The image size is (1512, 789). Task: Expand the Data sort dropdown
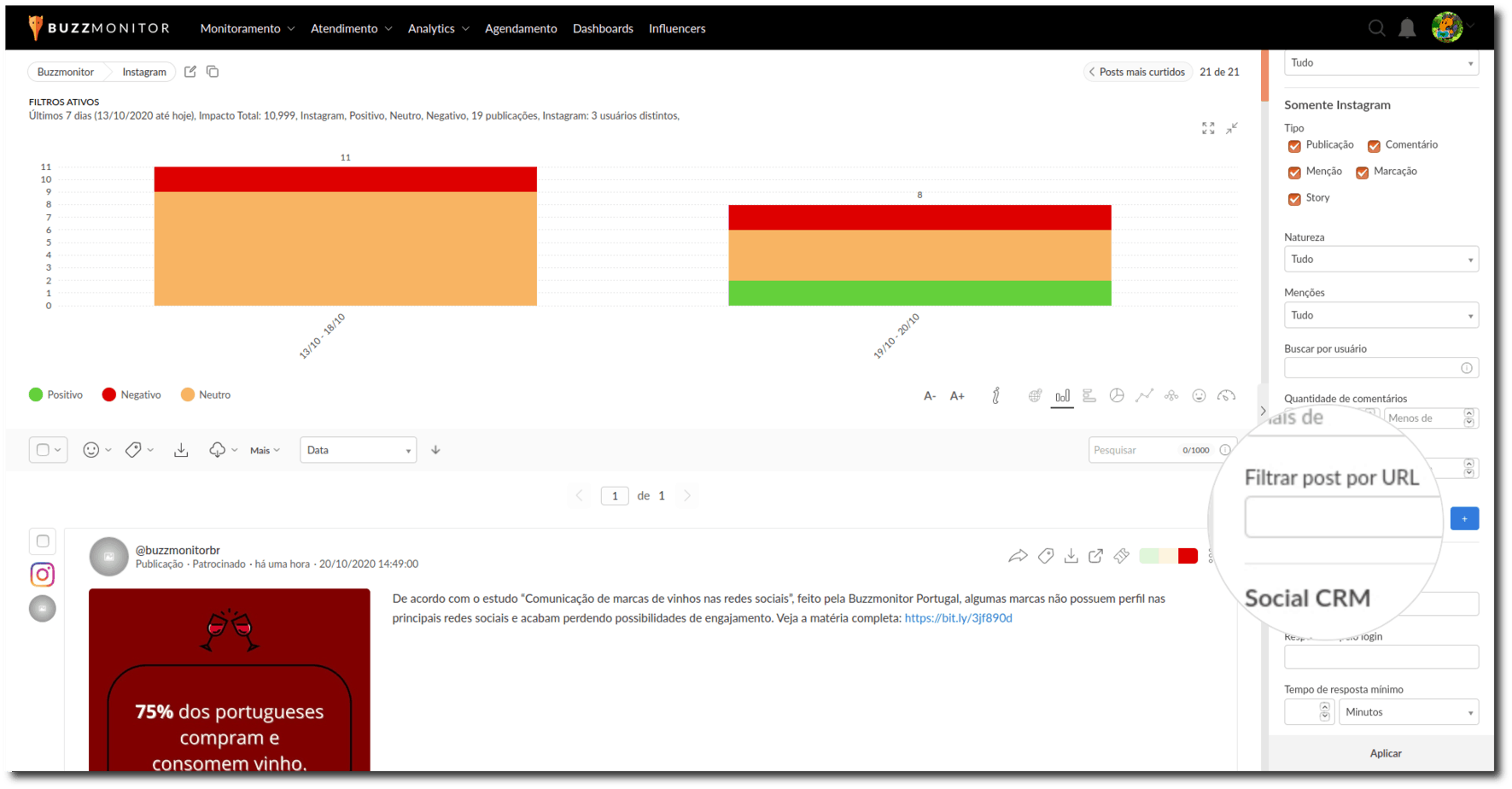click(358, 450)
